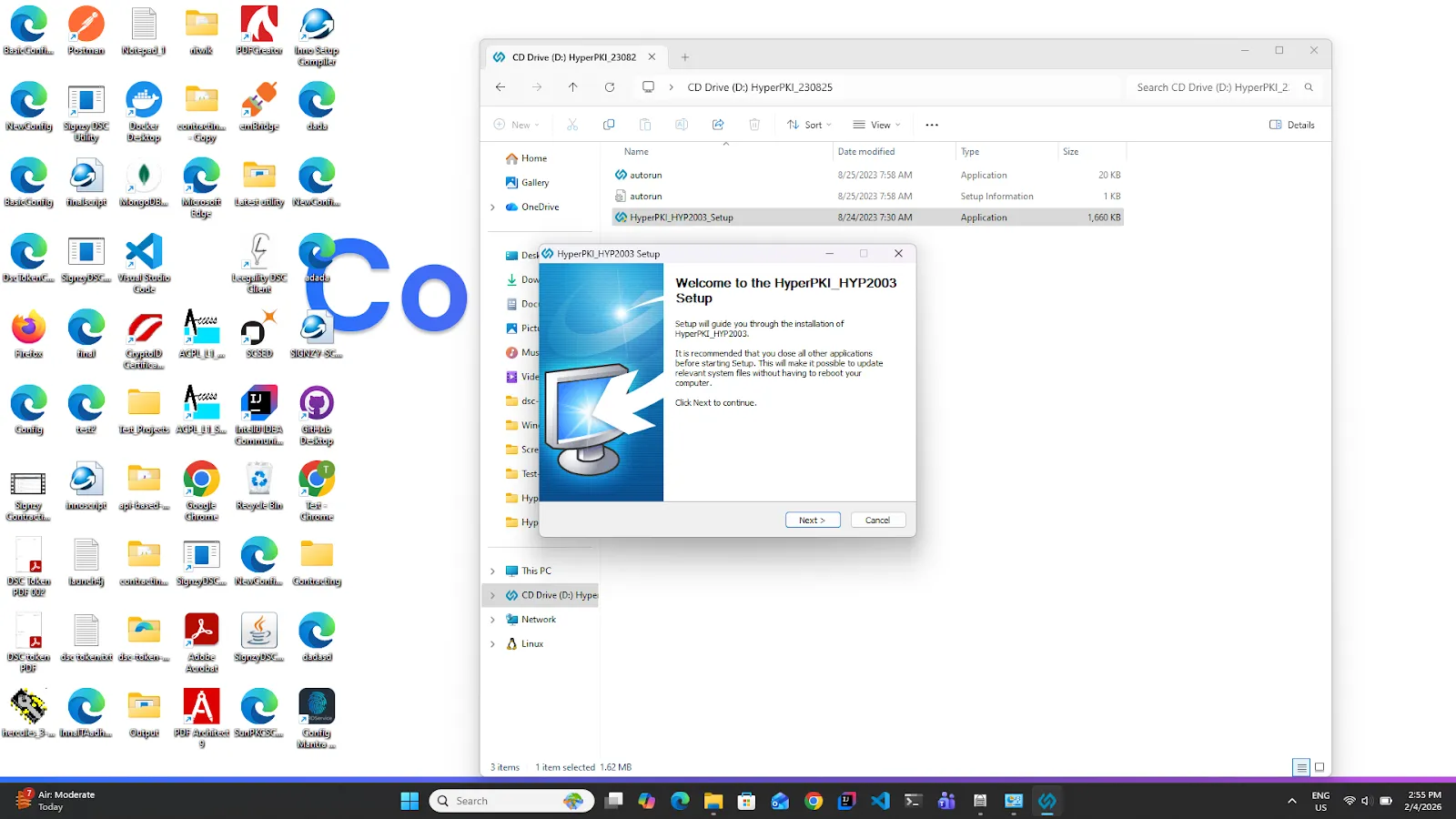Select Linux in the navigation pane
1456x819 pixels.
point(532,644)
